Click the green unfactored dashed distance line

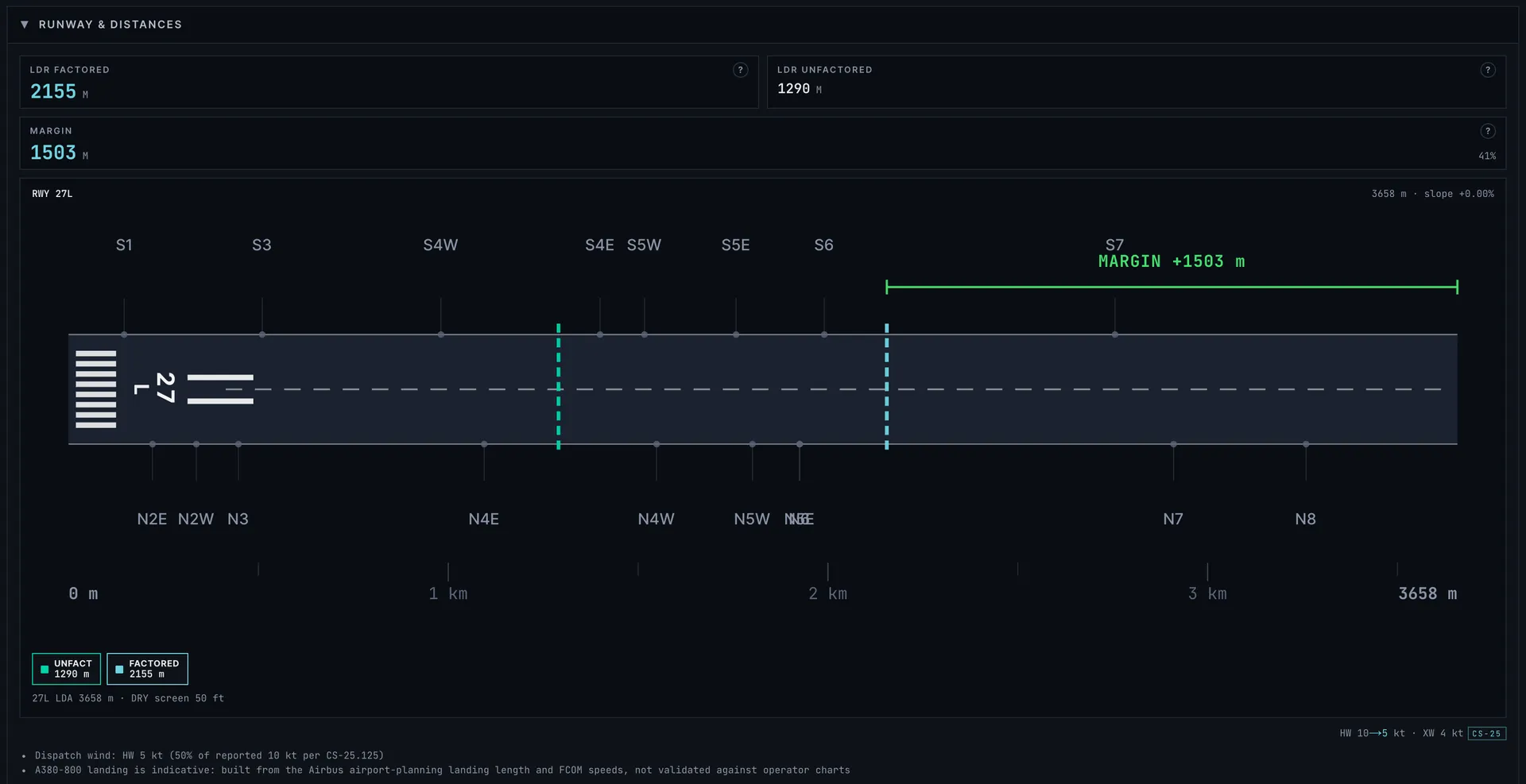(559, 387)
